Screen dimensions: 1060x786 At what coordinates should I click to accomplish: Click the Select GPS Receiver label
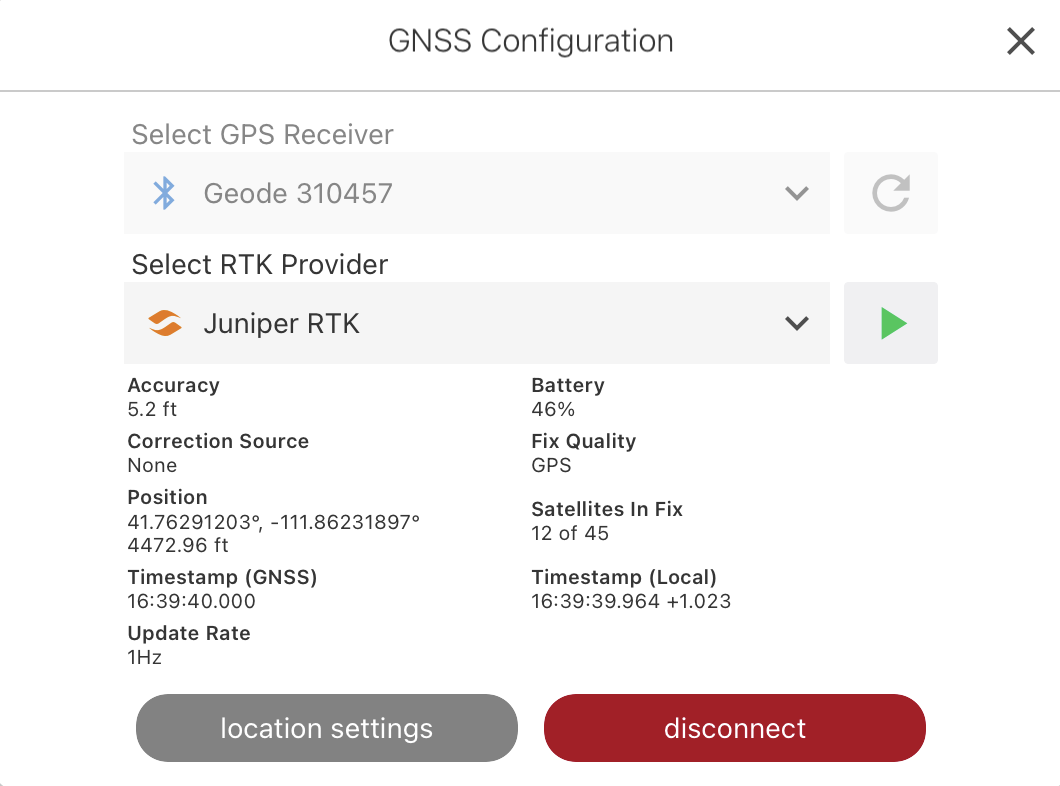[x=262, y=134]
